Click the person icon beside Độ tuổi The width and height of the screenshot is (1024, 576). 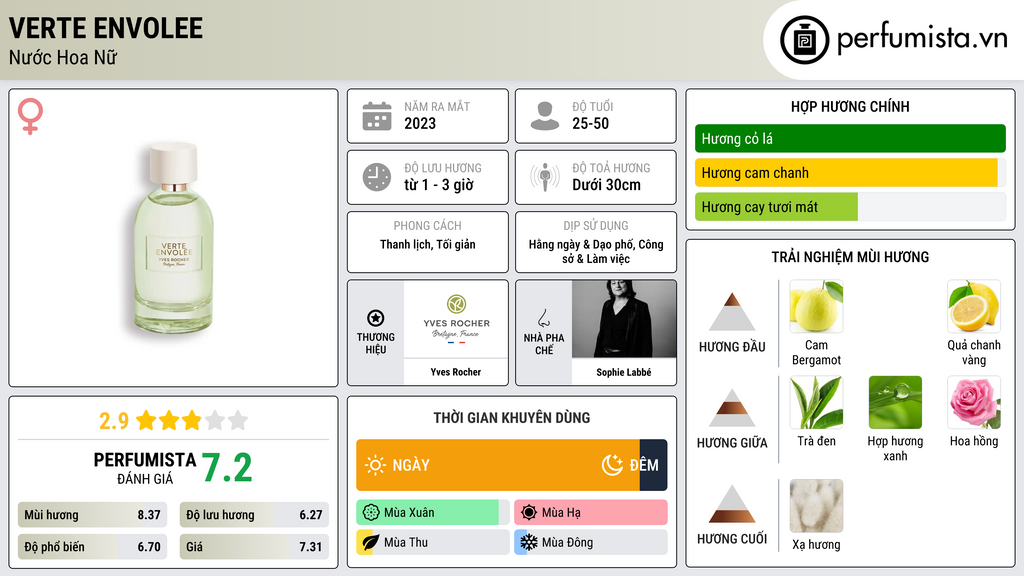point(545,116)
